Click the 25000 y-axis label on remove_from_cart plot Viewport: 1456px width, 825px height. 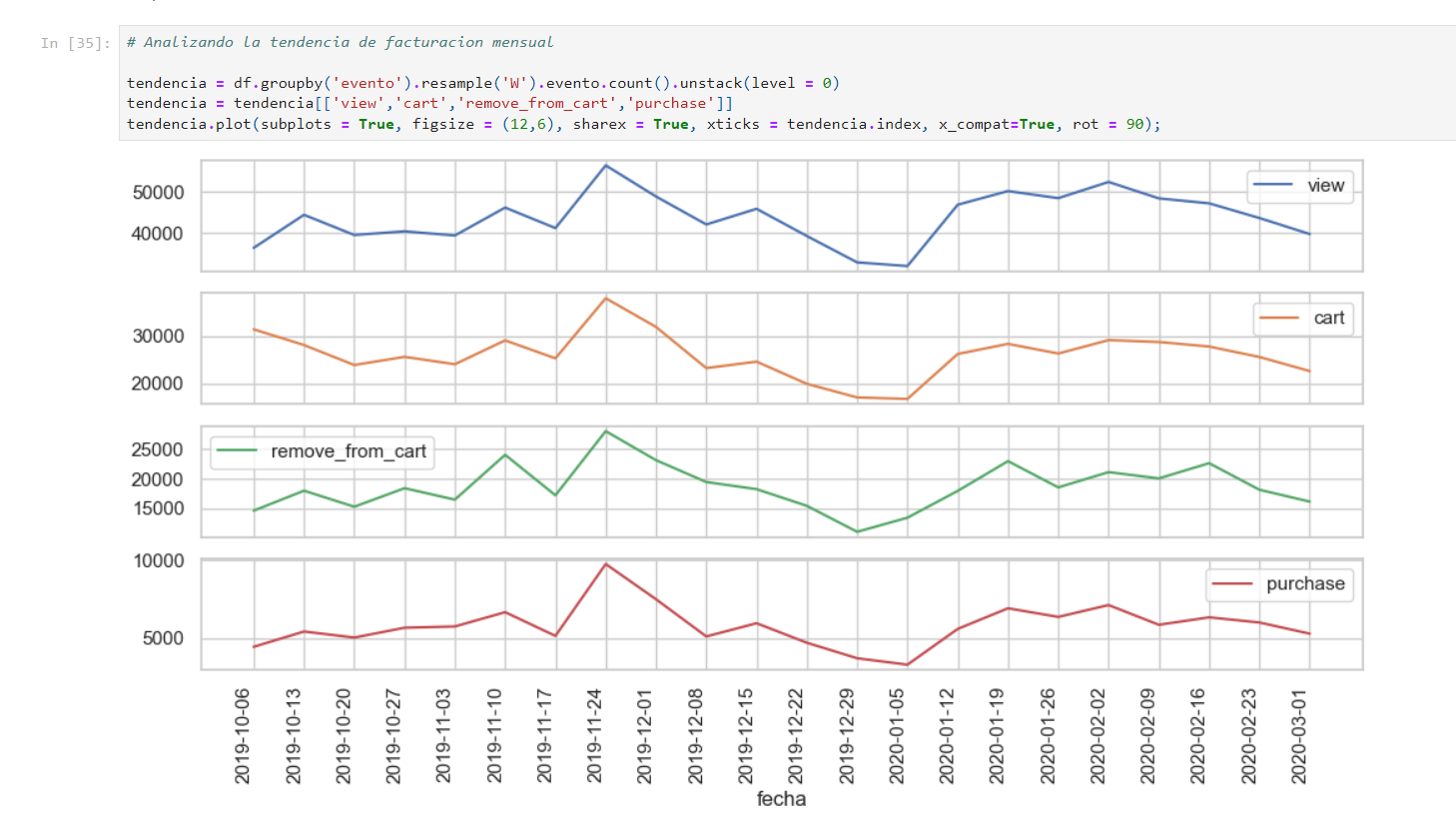click(158, 449)
